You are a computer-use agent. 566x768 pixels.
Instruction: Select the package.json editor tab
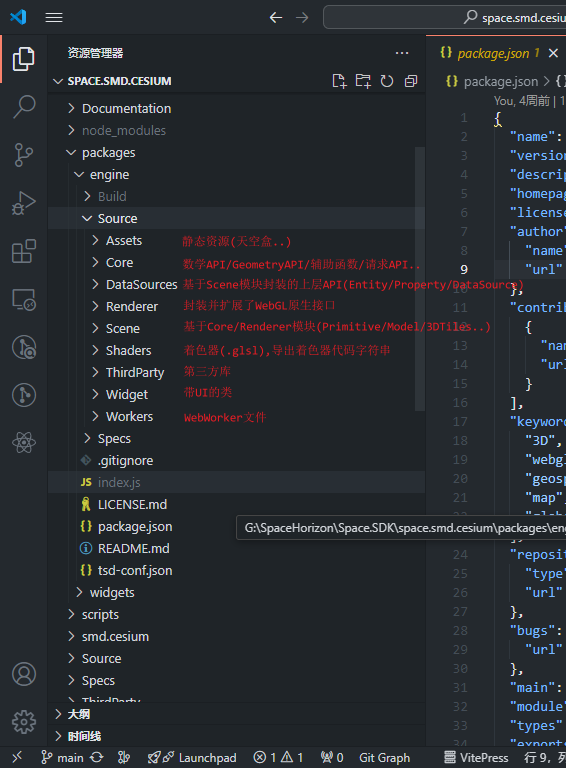pos(495,53)
